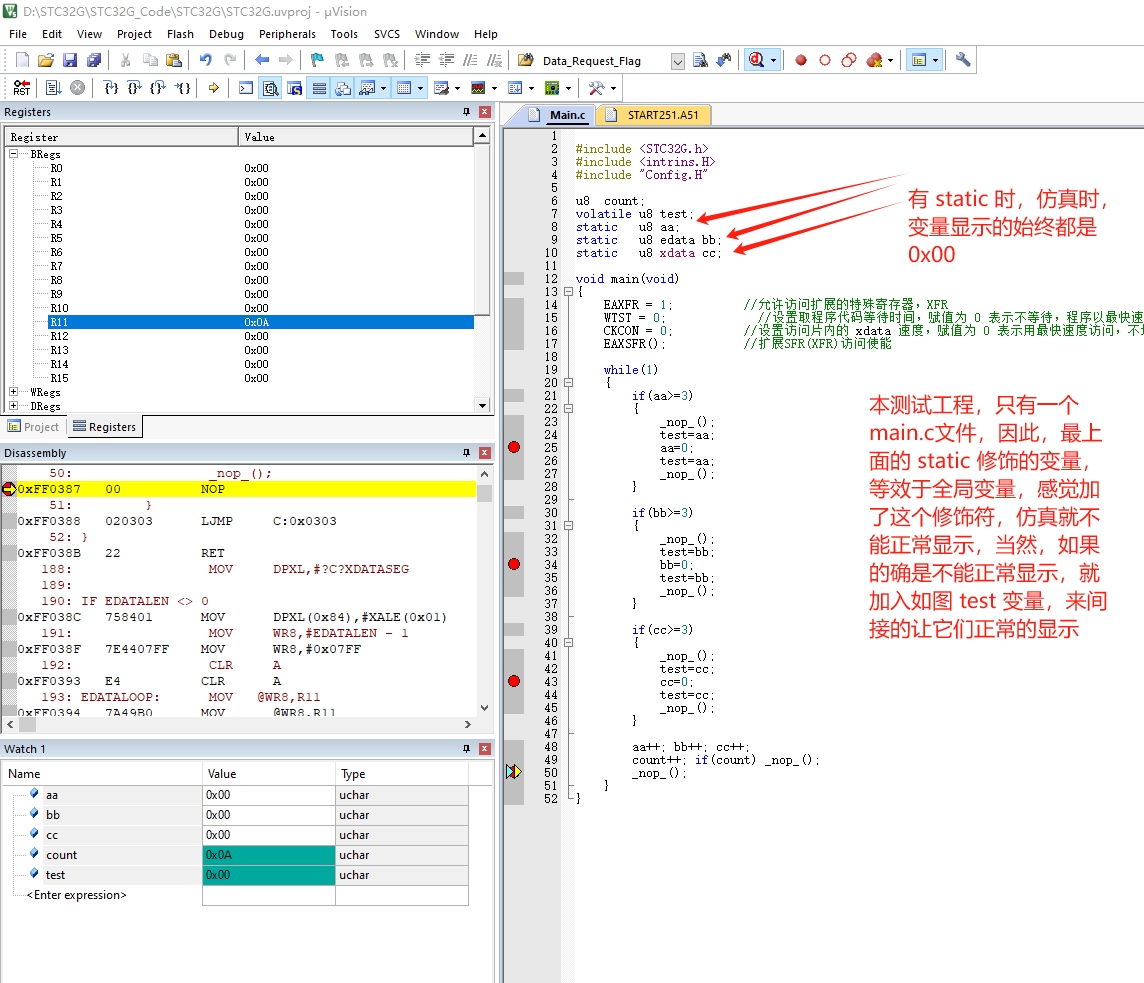Disable all breakpoints
The height and width of the screenshot is (983, 1144).
pyautogui.click(x=849, y=61)
